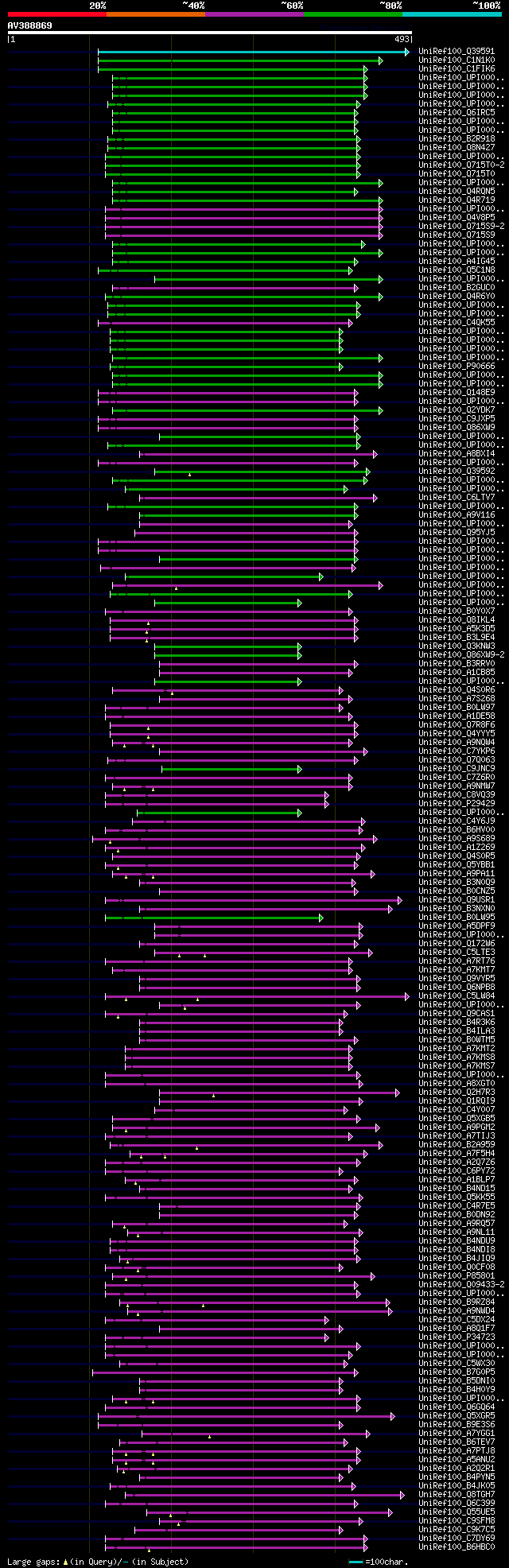Open hit UniRef100_Q6IRC5
509x1568 pixels.
click(457, 113)
